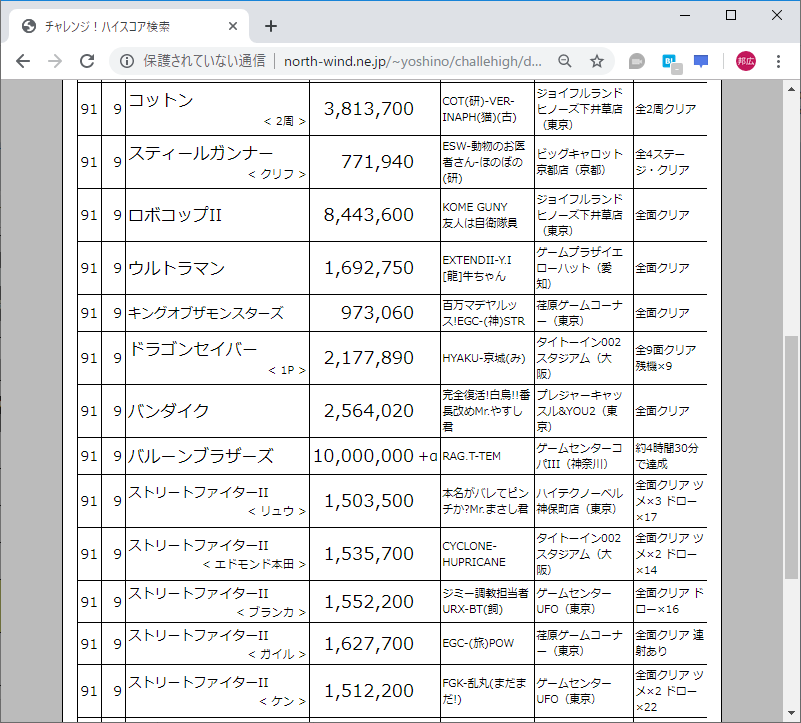This screenshot has width=801, height=723.
Task: Click location ゲームセンターコパIII（神奈川）
Action: pos(579,456)
